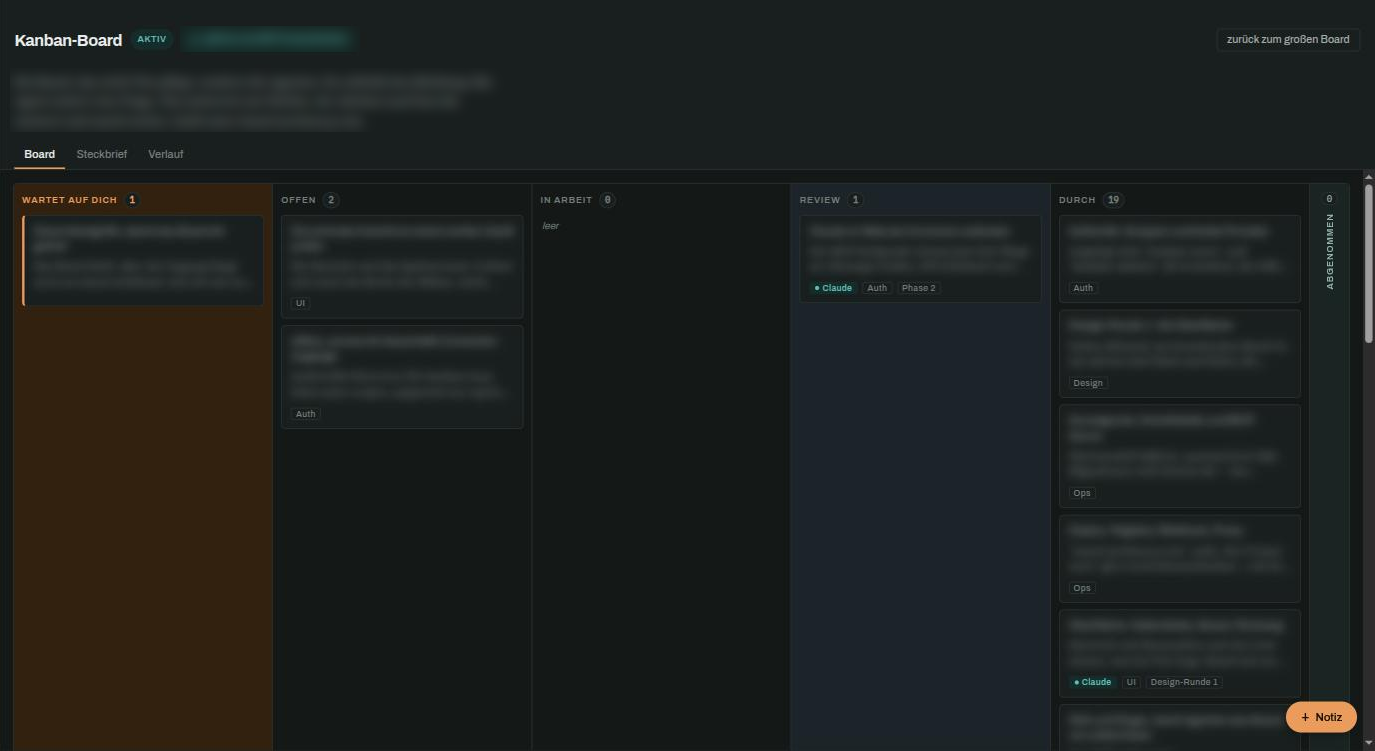Click the Review column header
This screenshot has height=751, width=1375.
(820, 200)
